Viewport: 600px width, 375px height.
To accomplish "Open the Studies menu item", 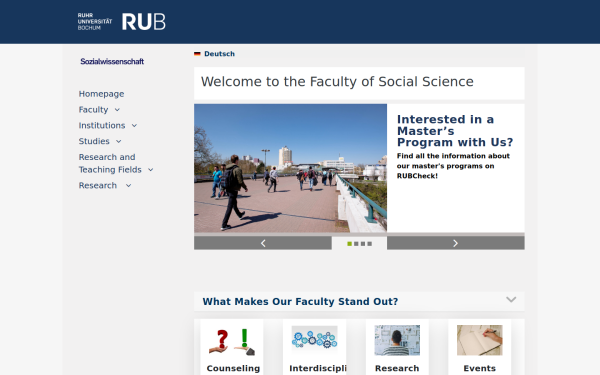I will pos(94,141).
